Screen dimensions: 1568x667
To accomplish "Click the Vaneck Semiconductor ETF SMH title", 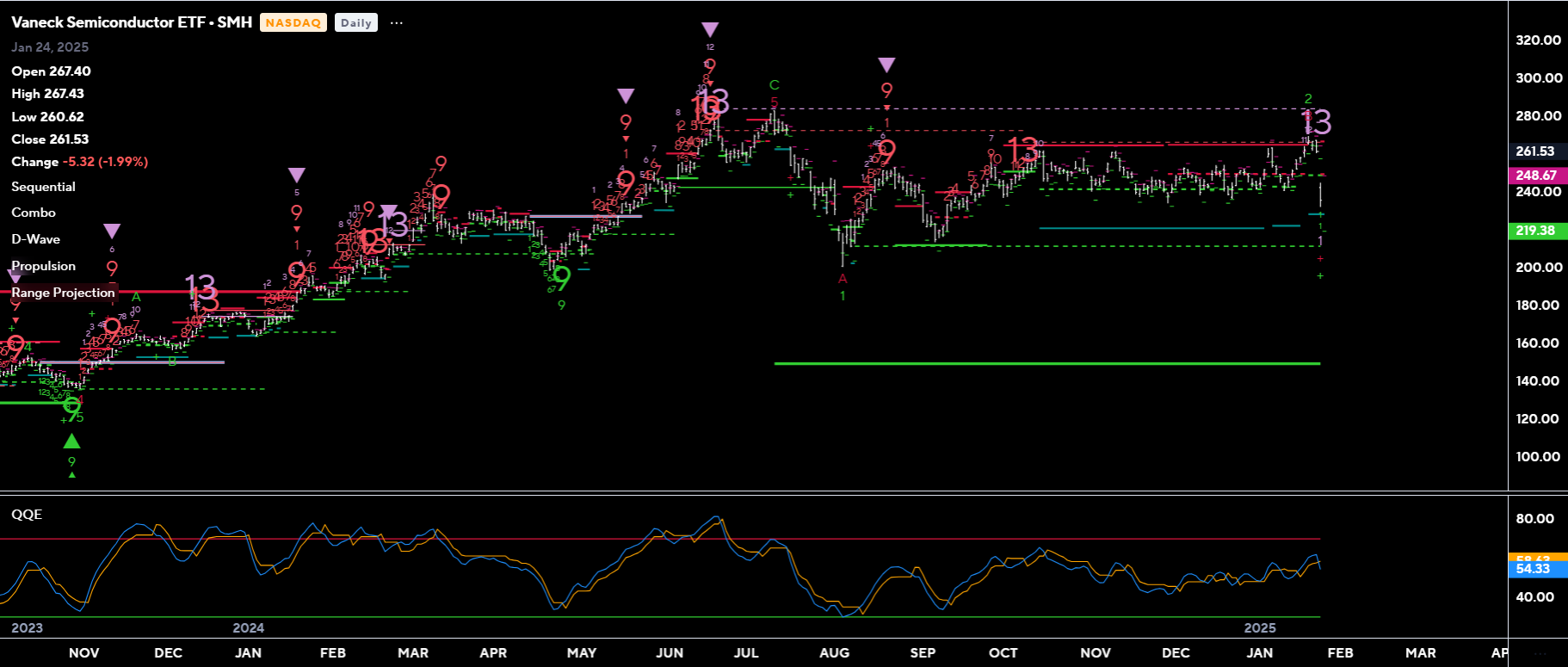I will pos(132,22).
